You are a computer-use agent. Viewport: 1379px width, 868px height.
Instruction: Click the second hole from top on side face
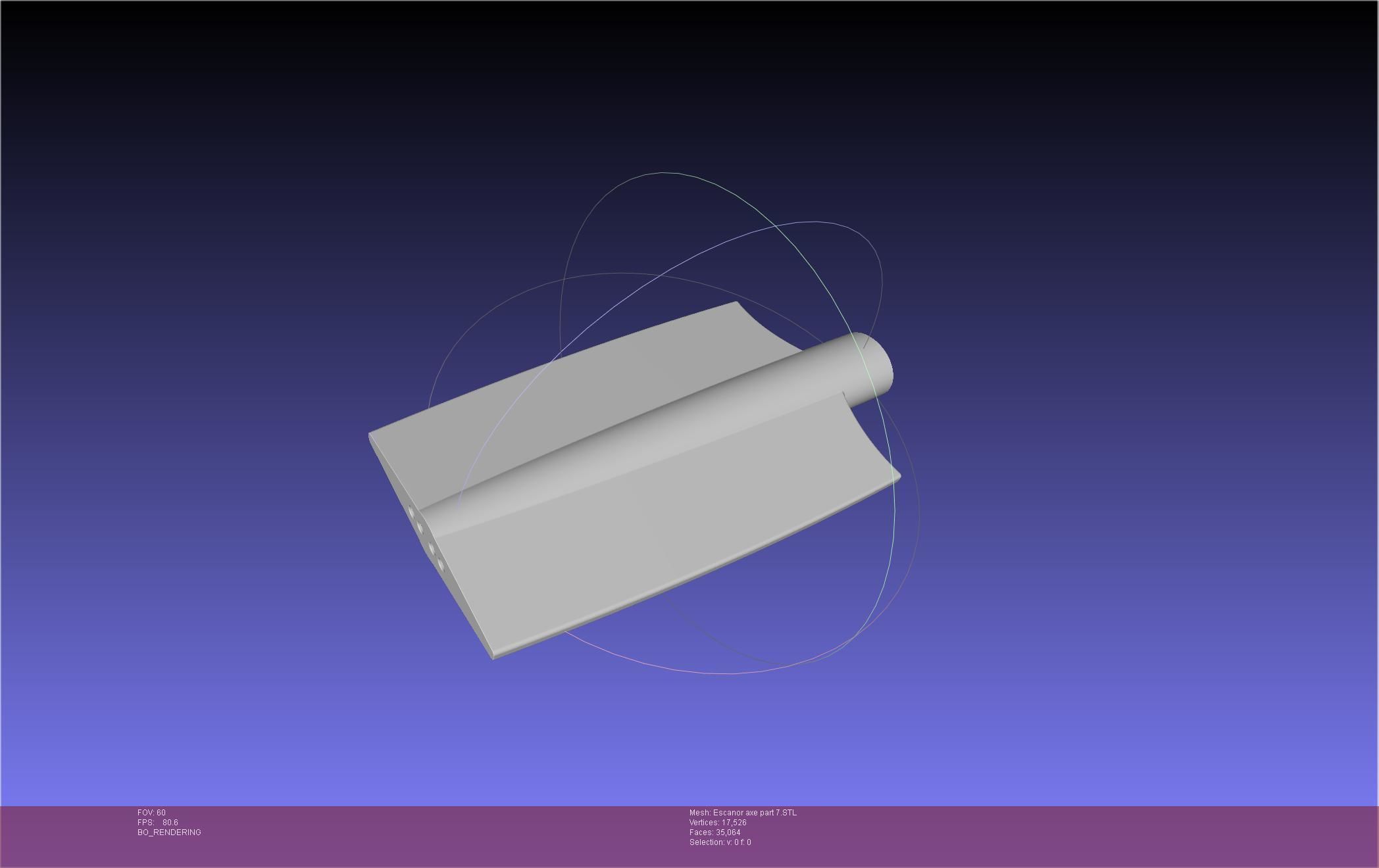pos(419,527)
